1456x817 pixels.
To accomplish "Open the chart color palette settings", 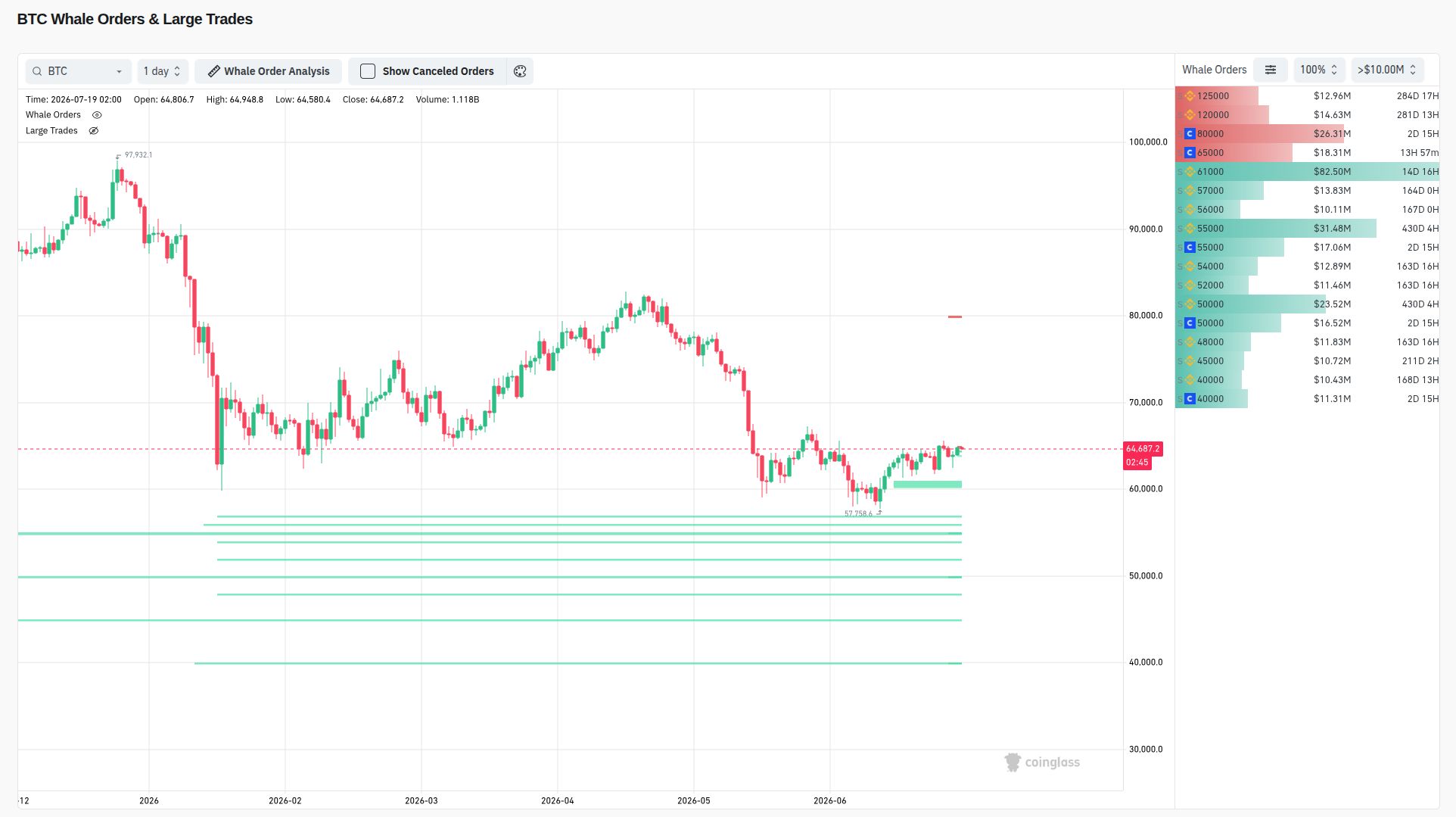I will 520,71.
